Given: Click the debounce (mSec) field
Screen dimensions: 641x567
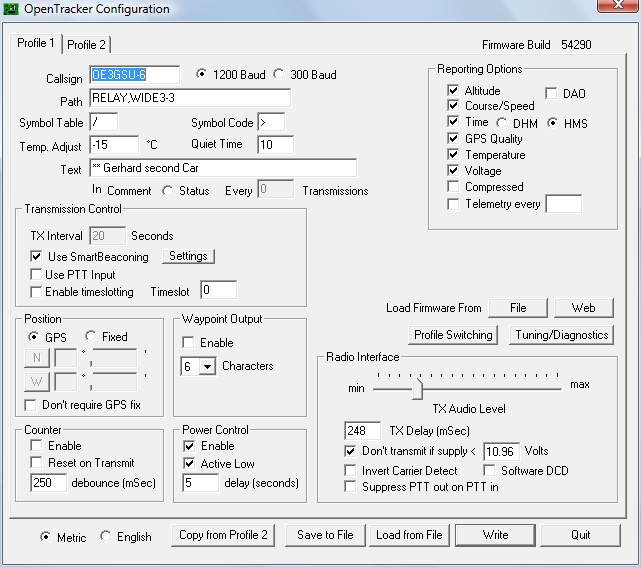Looking at the screenshot, I should tap(48, 482).
